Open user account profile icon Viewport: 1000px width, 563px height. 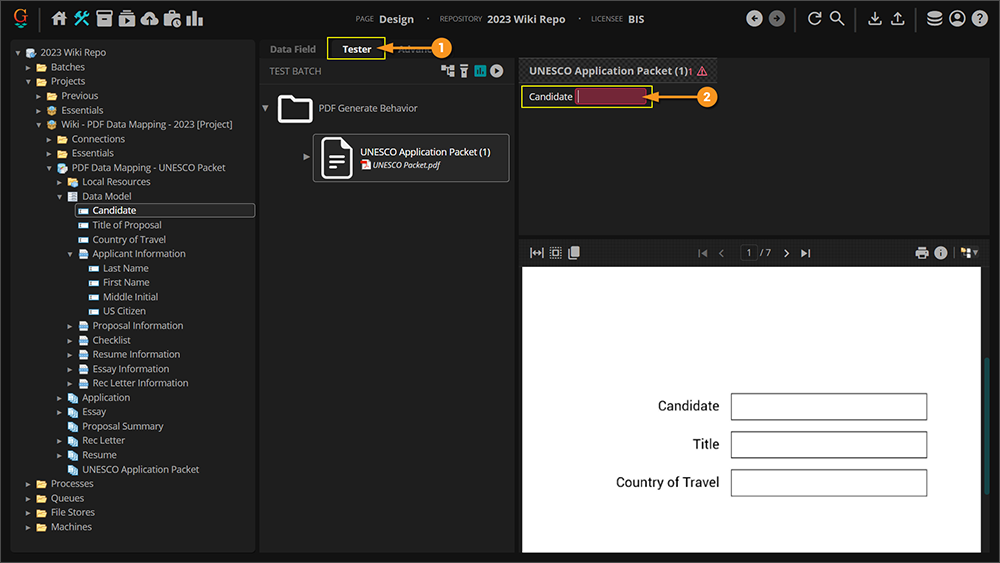[957, 18]
